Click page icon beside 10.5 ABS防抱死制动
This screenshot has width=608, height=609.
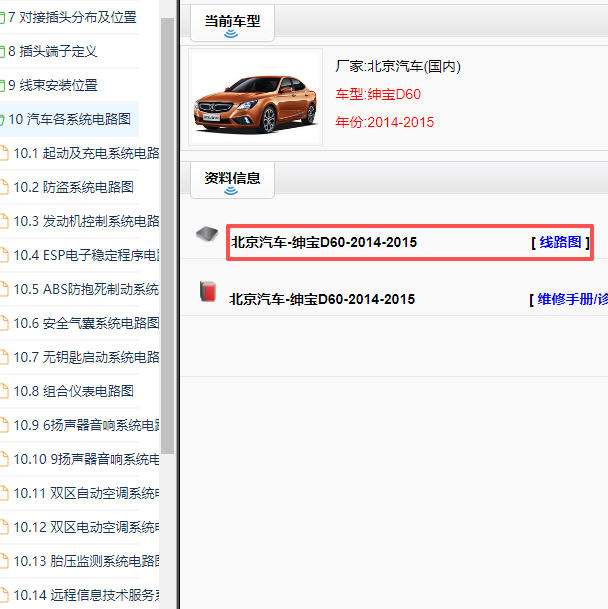tap(4, 289)
